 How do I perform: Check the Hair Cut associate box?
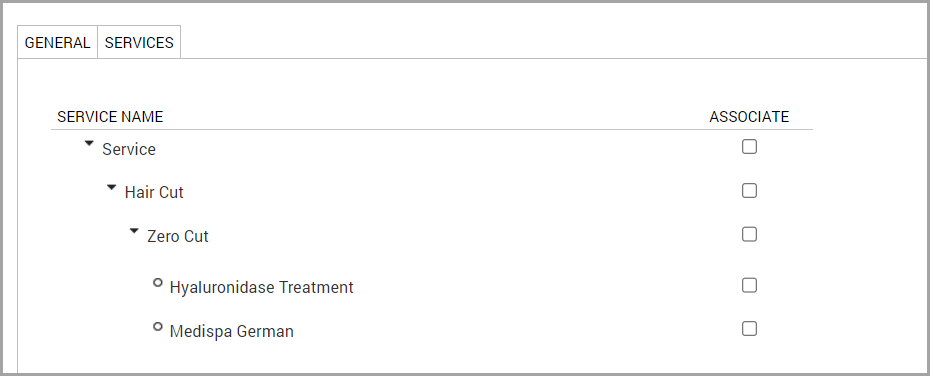click(x=749, y=190)
